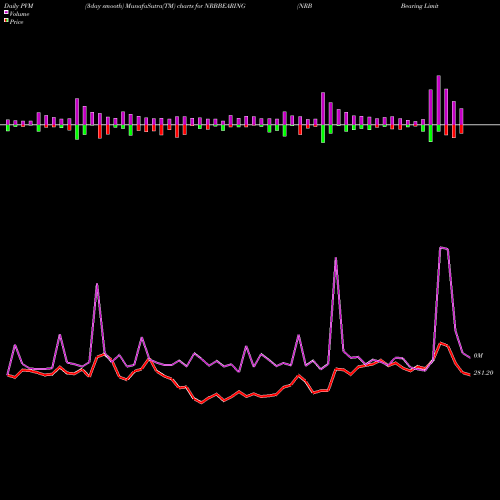Image resolution: width=500 pixels, height=500 pixels.
Task: Click the purple Volume legend swatch
Action: pyautogui.click(x=6, y=12)
